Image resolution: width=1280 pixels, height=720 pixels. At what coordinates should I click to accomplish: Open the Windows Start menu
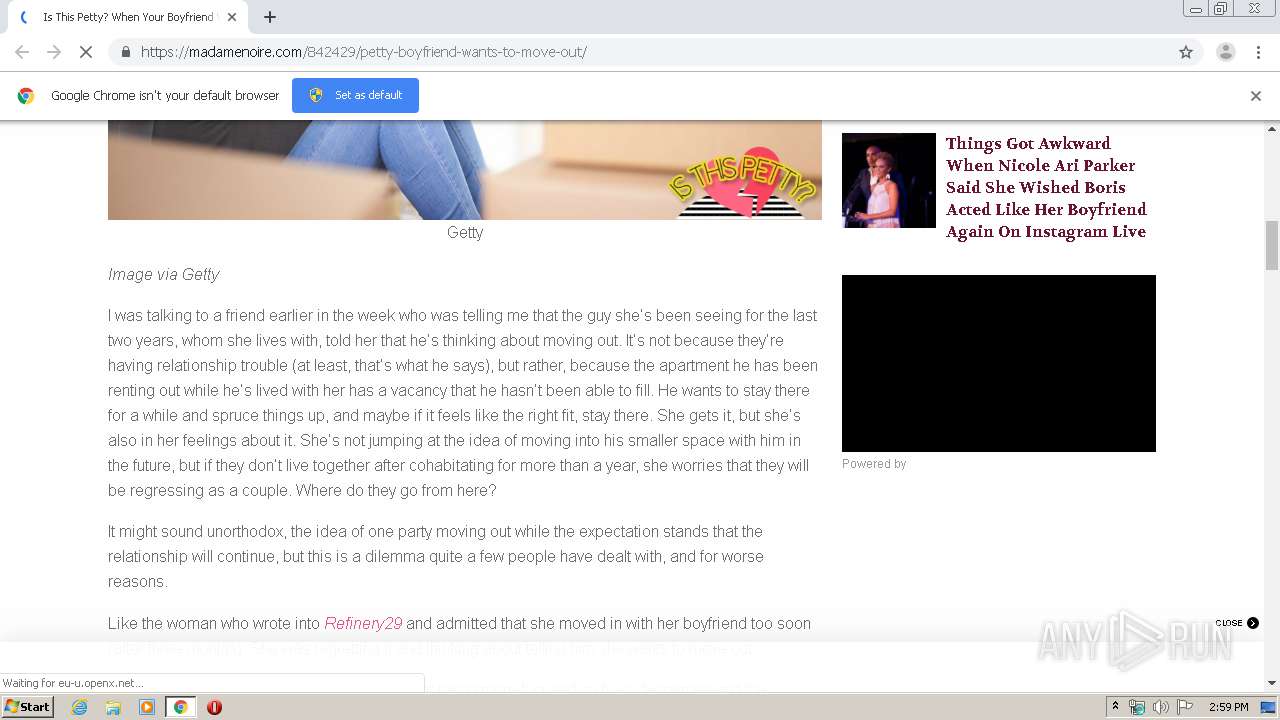[28, 707]
